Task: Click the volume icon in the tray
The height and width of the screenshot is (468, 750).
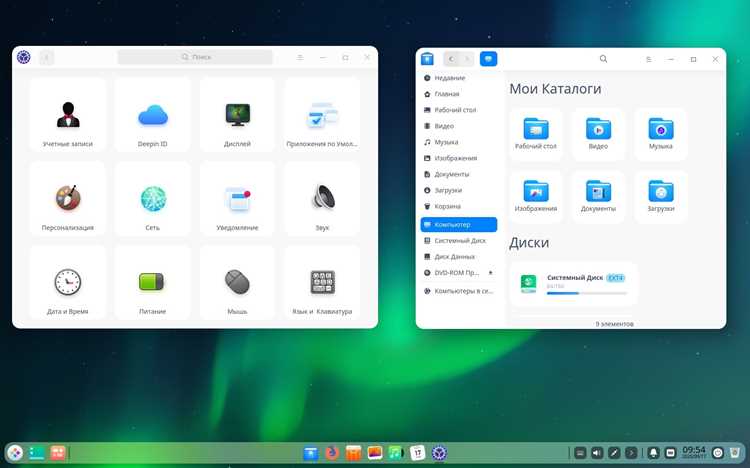Action: (x=597, y=453)
